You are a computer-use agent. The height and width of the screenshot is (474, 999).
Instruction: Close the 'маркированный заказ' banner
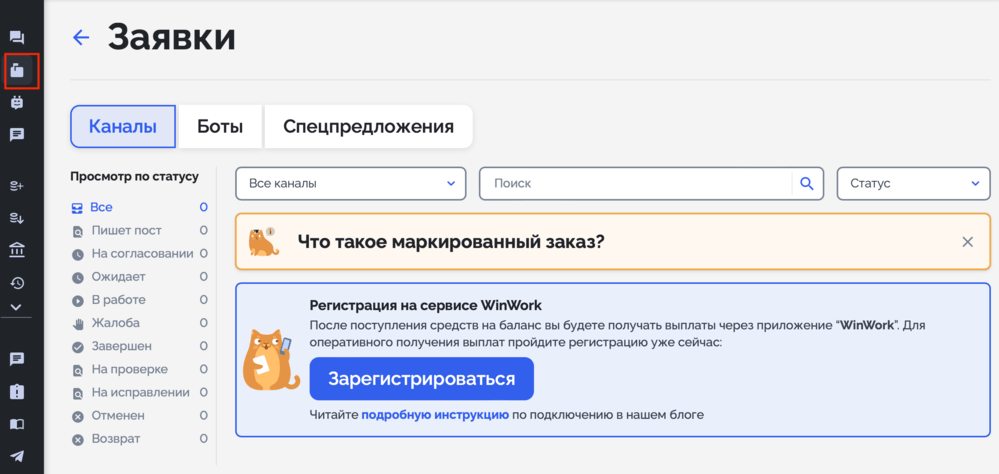click(x=967, y=241)
